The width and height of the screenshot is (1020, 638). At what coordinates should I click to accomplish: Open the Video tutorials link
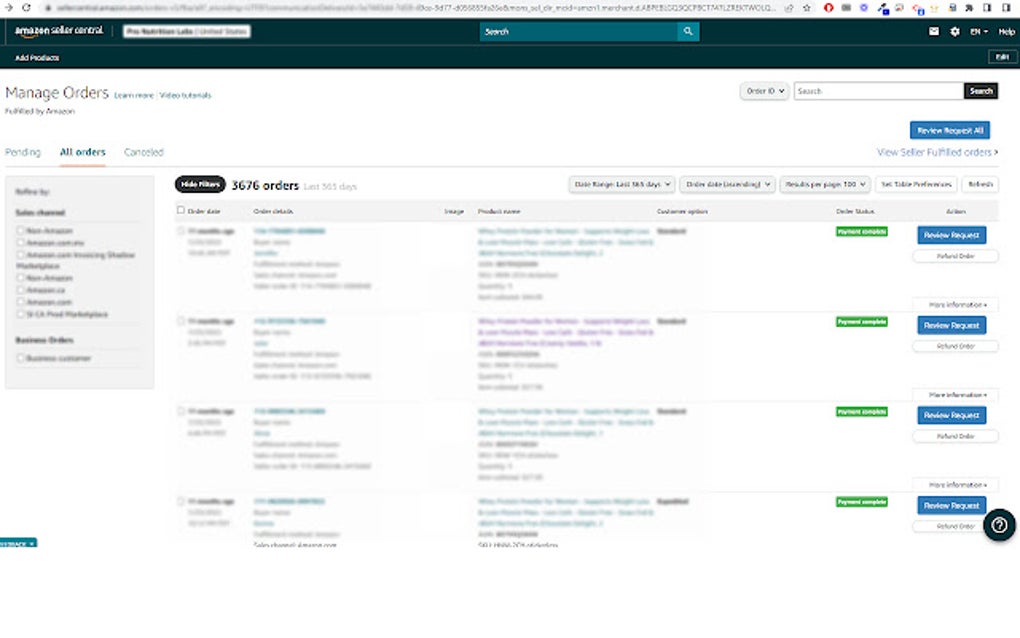pyautogui.click(x=185, y=95)
